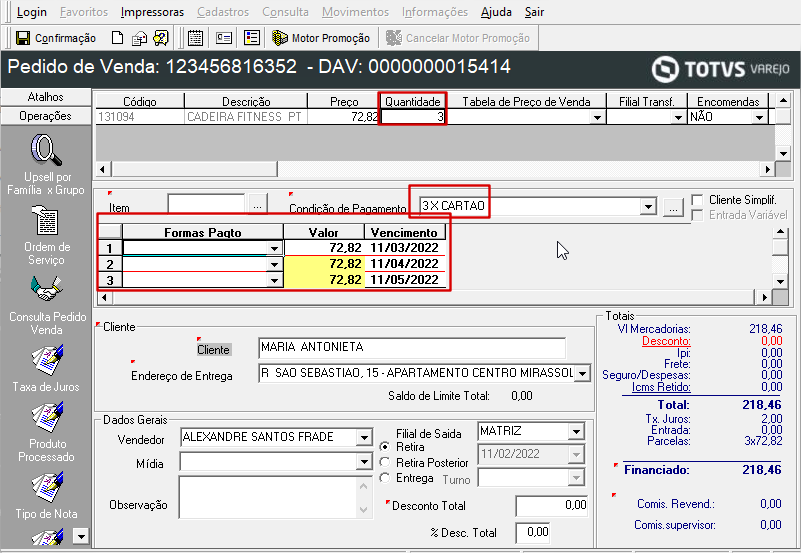This screenshot has height=553, width=801.
Task: Click the Quantidade cell with value 3
Action: 413,117
